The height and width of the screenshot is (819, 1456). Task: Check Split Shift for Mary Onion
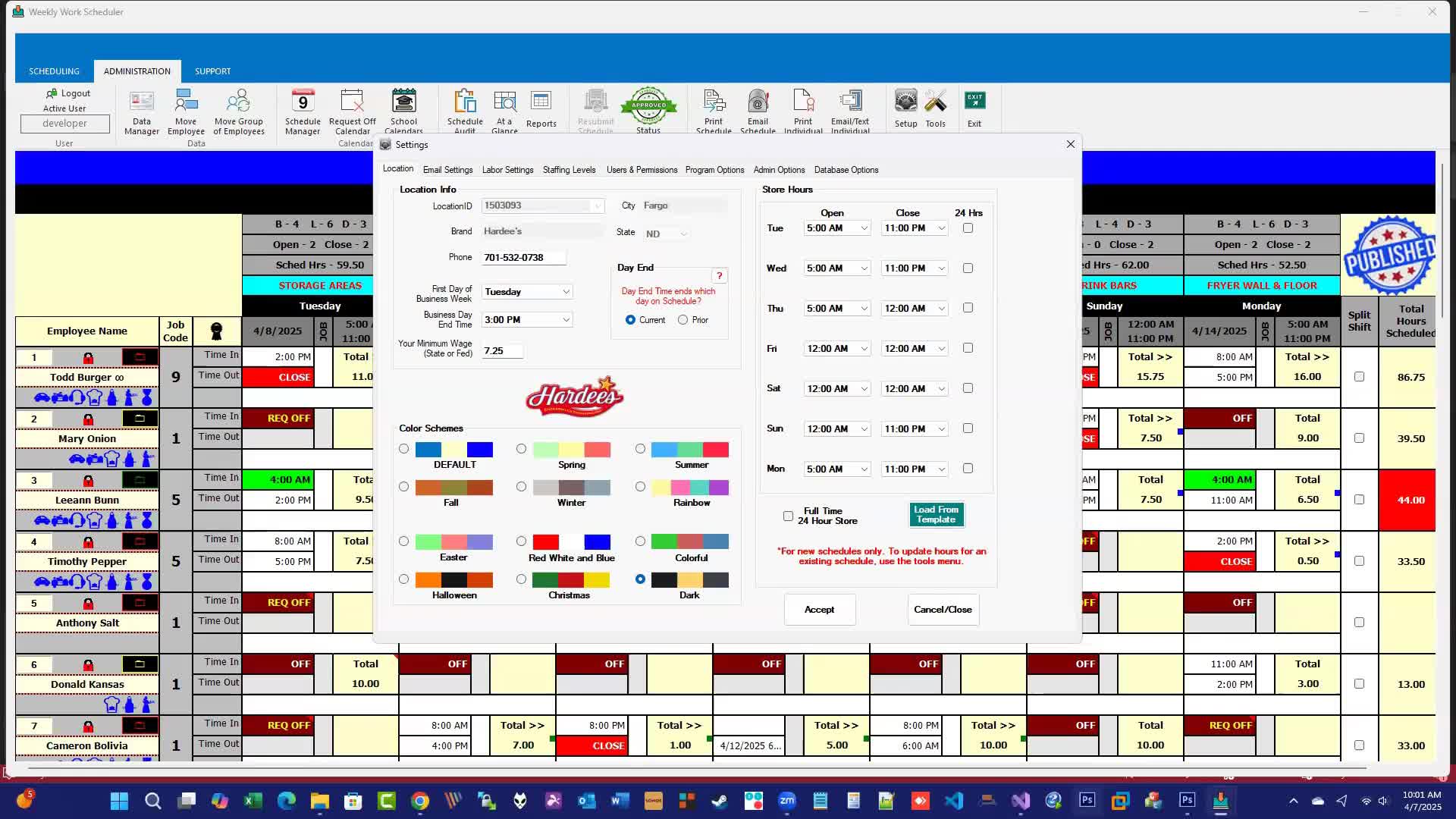pos(1359,438)
